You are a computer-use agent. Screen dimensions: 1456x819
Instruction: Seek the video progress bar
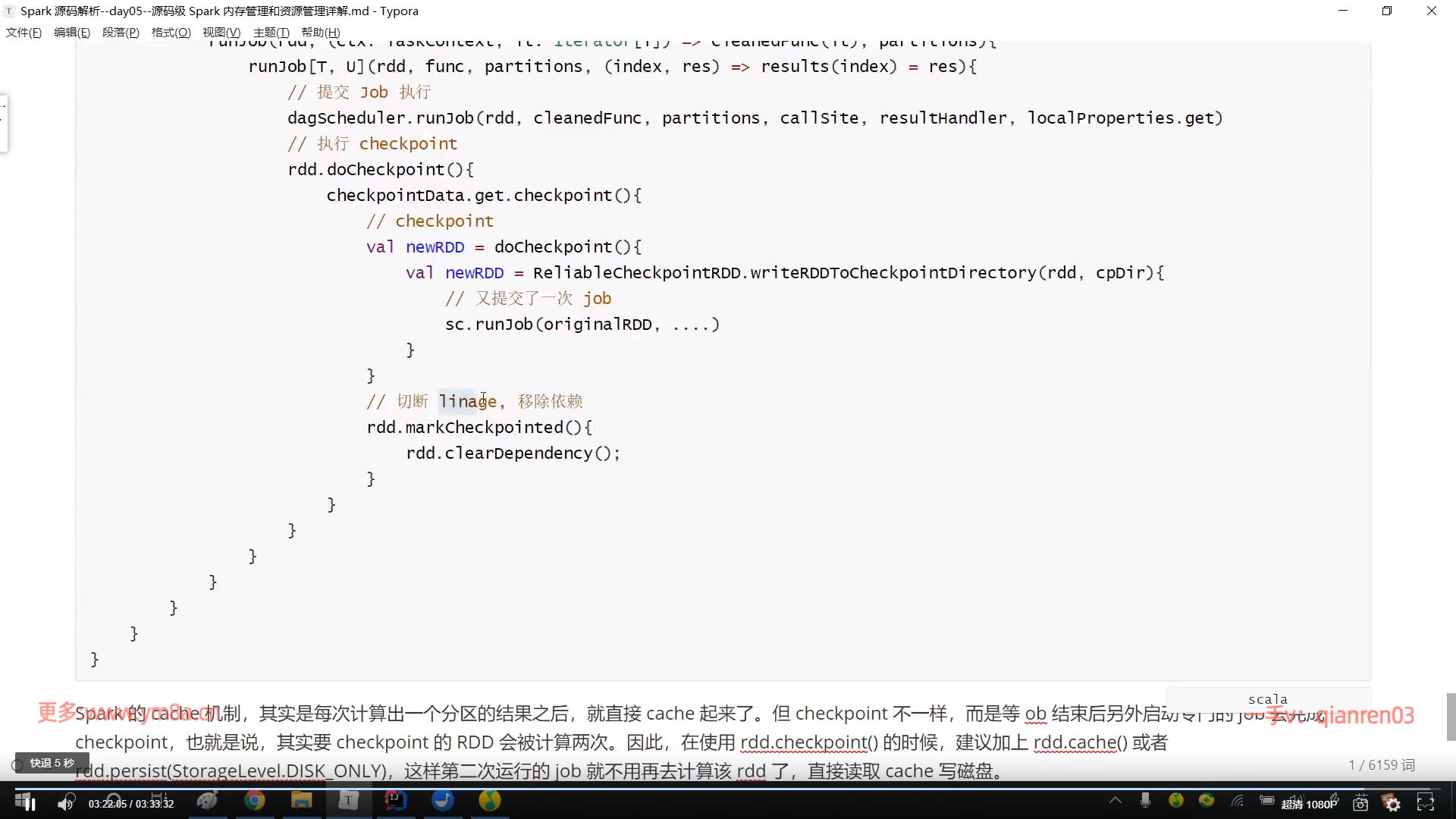point(728,788)
